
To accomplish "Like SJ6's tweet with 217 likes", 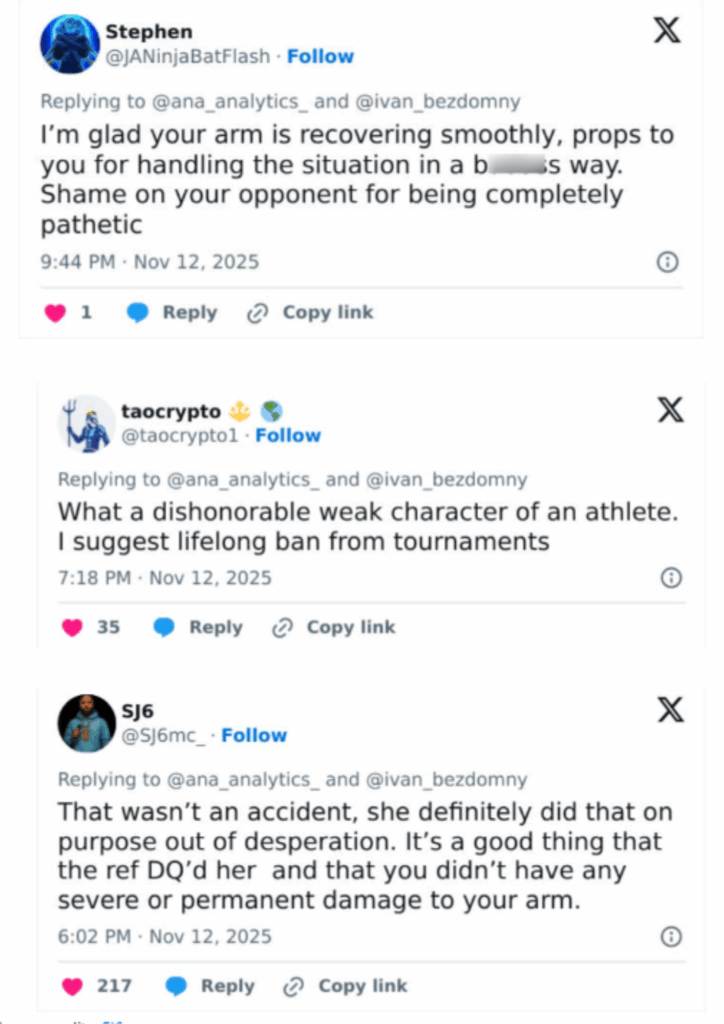I will [72, 986].
